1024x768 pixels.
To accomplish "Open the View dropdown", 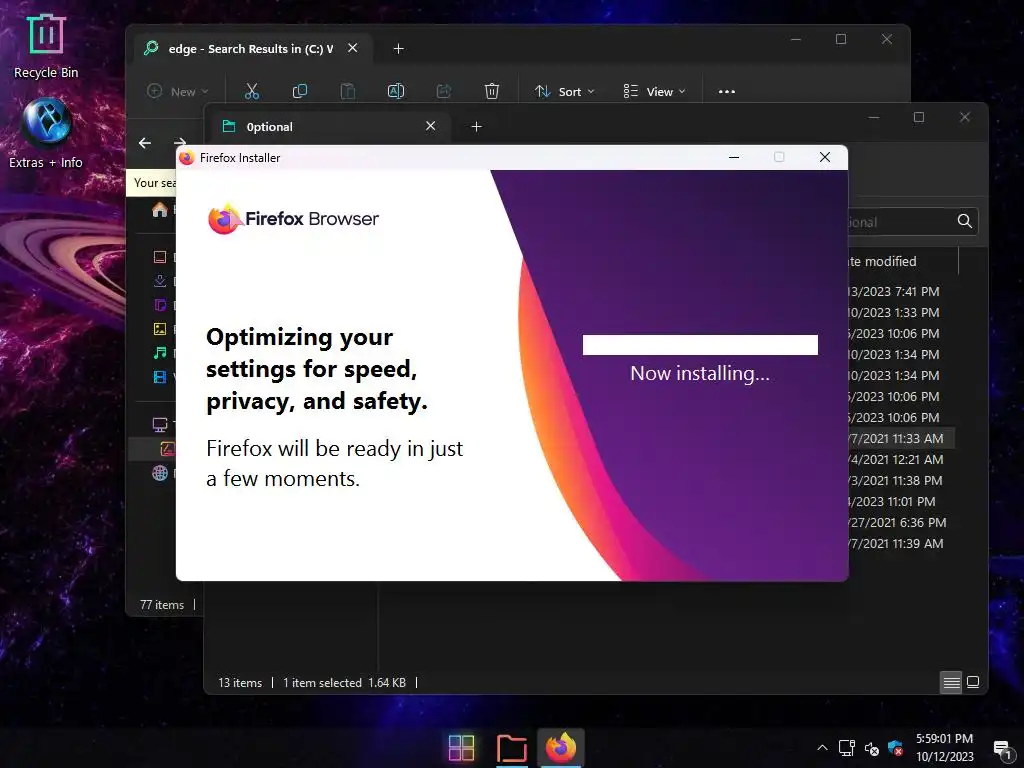I will tap(654, 91).
